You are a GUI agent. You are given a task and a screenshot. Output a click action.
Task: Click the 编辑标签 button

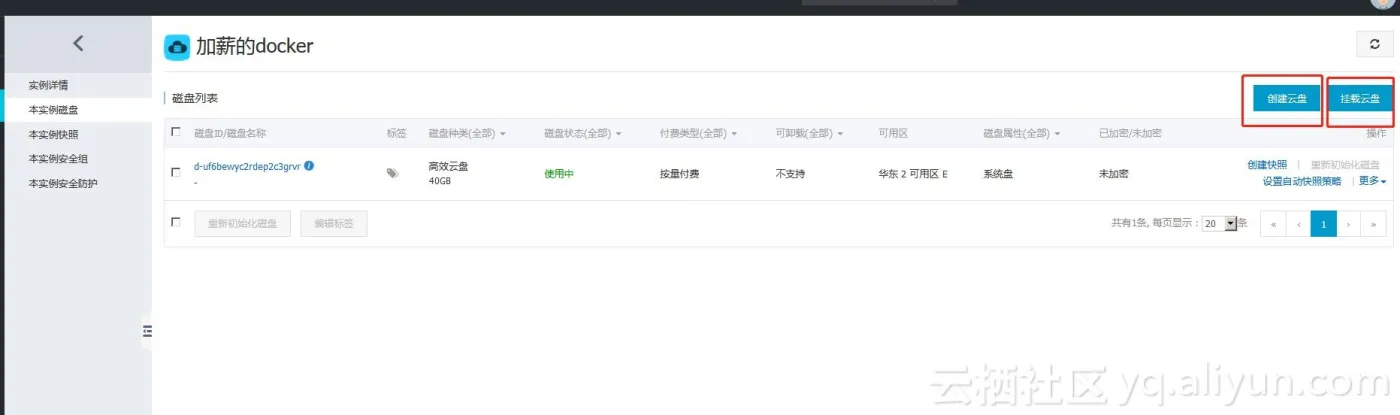(334, 224)
